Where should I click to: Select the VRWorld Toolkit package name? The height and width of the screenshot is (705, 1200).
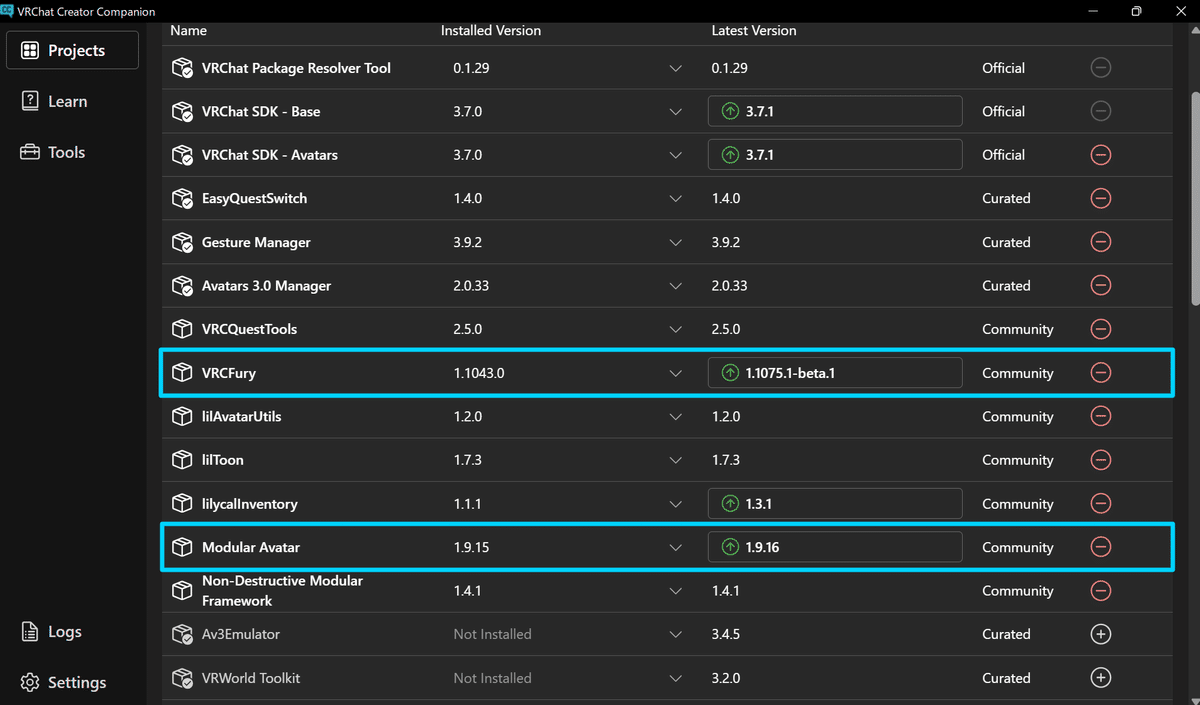click(251, 678)
